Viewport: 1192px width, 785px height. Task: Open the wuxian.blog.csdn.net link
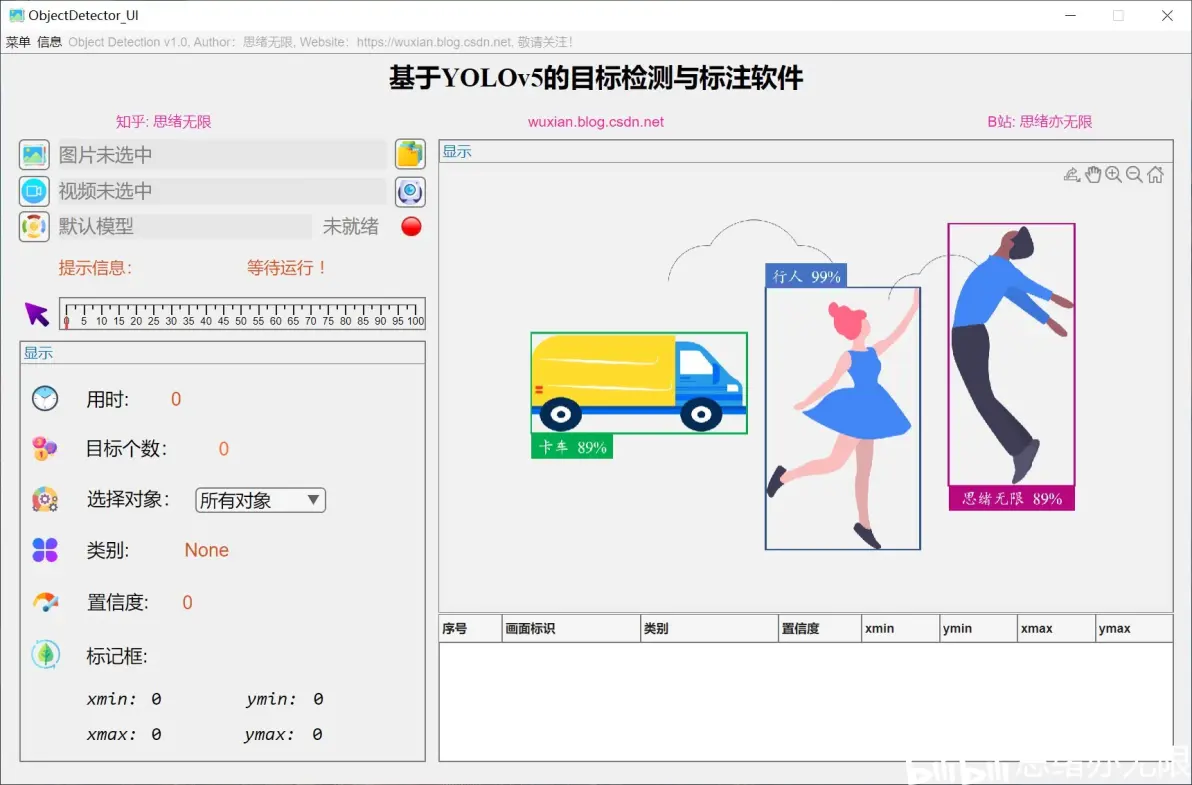coord(596,122)
